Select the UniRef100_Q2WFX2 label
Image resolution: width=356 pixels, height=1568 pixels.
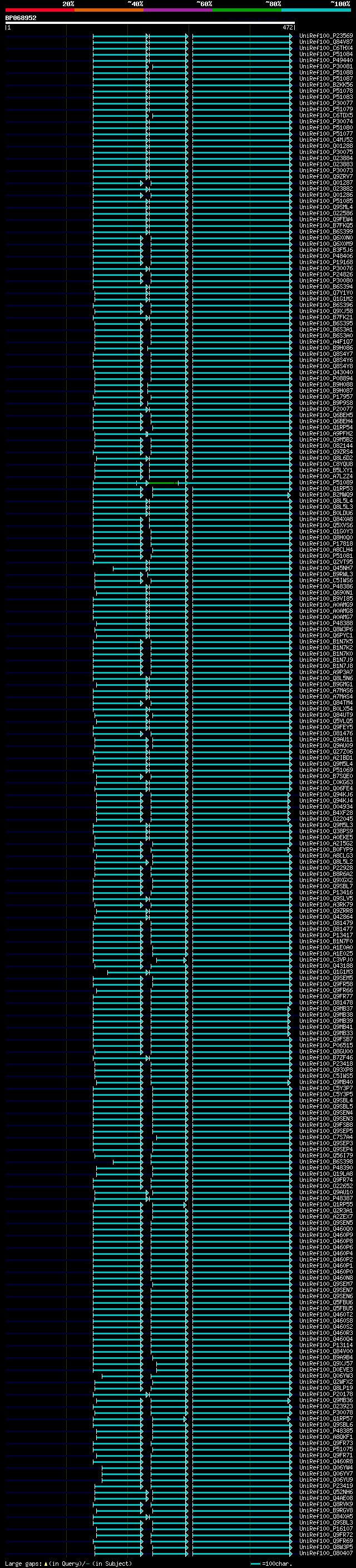click(326, 1382)
